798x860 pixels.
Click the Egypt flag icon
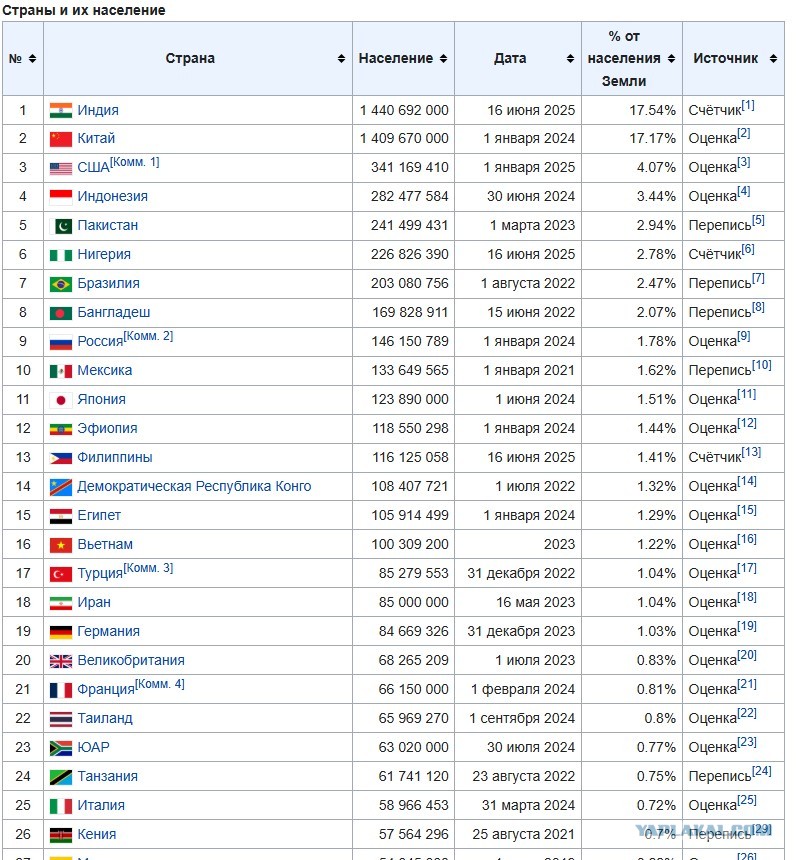tap(60, 516)
